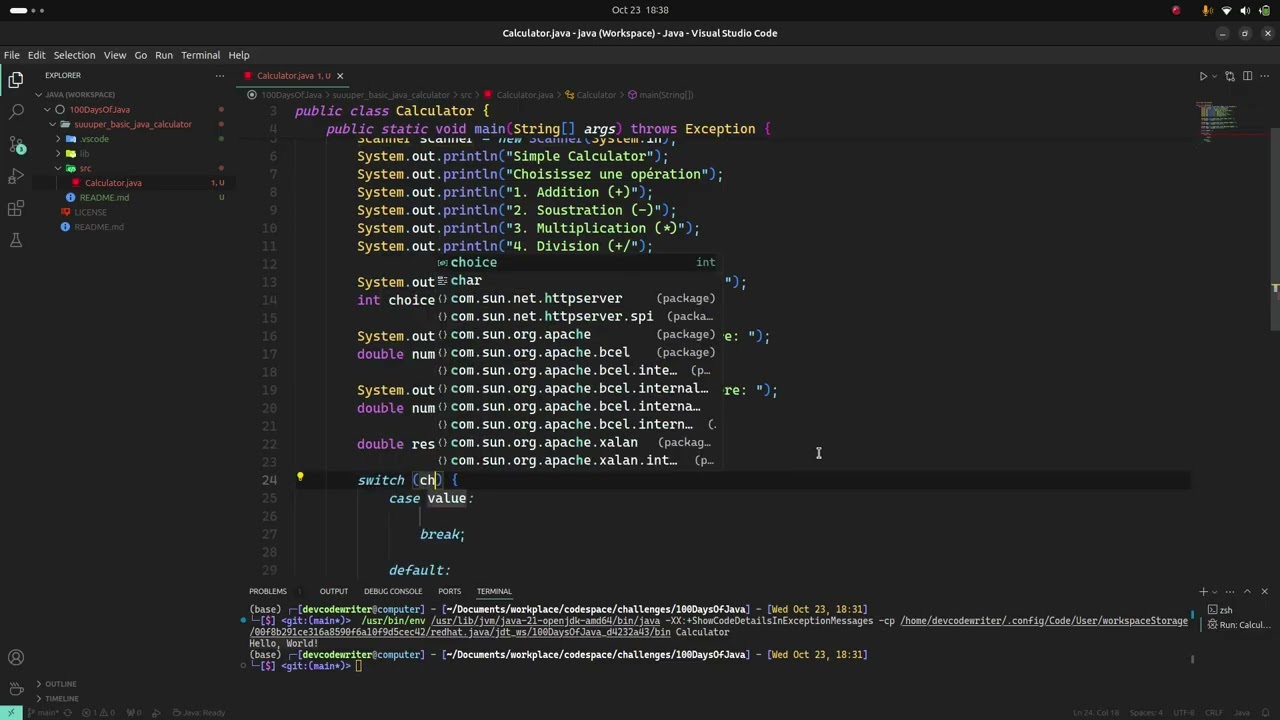Image resolution: width=1280 pixels, height=720 pixels.
Task: Switch to the PROBLEMS panel tab
Action: tap(268, 591)
